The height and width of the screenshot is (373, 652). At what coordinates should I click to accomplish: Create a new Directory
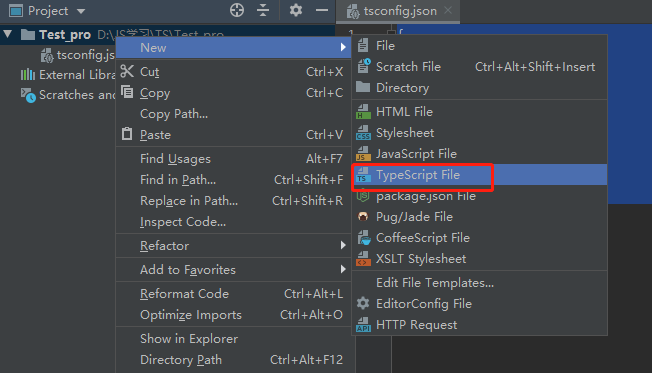point(479,88)
